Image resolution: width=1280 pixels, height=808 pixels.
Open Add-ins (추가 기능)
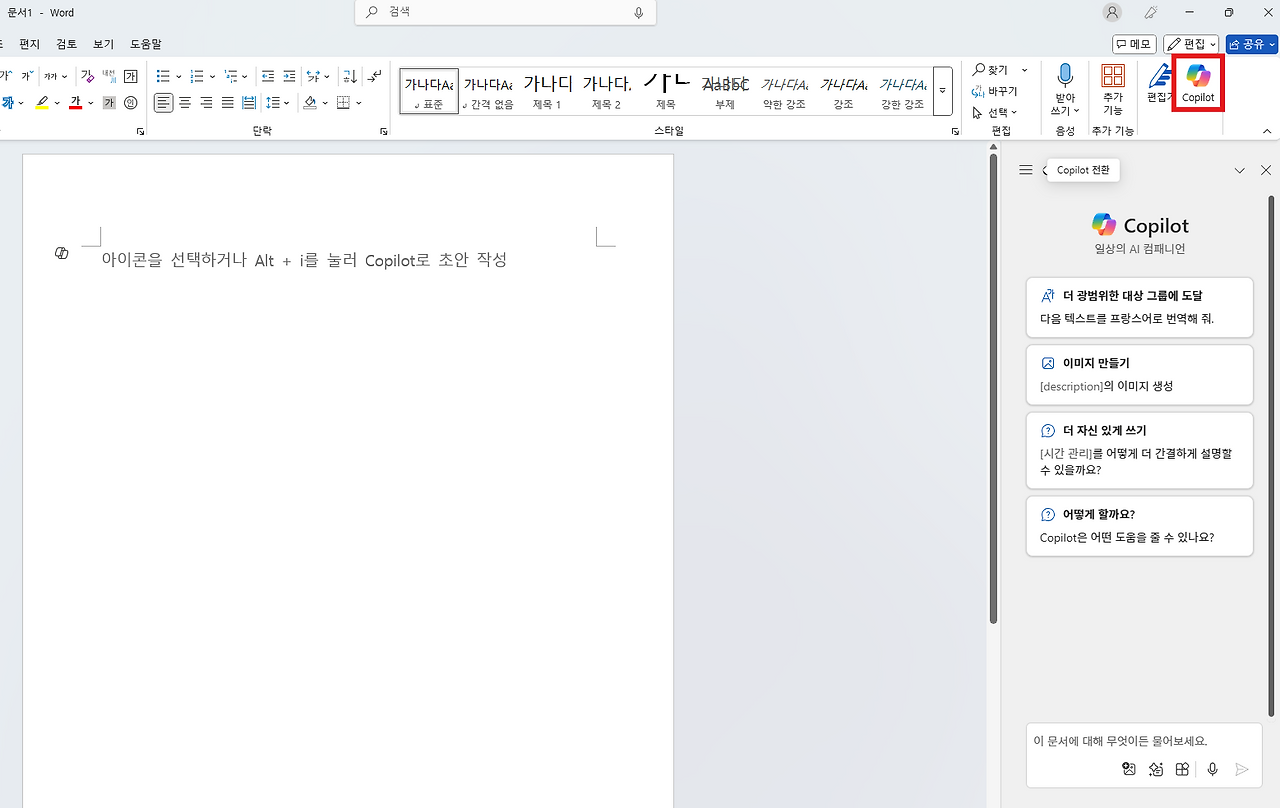point(1113,89)
